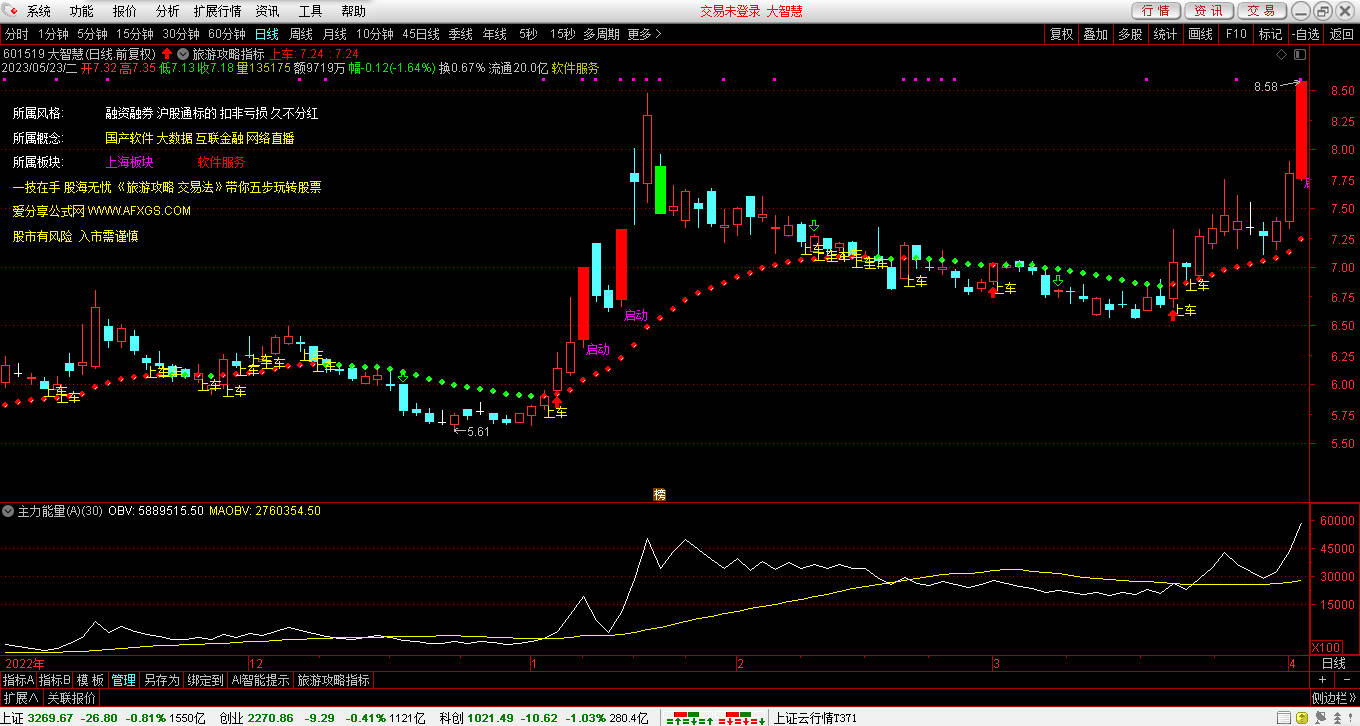Expand the 主力能量 indicator dropdown arrow
Viewport: 1360px width, 726px height.
click(x=9, y=511)
